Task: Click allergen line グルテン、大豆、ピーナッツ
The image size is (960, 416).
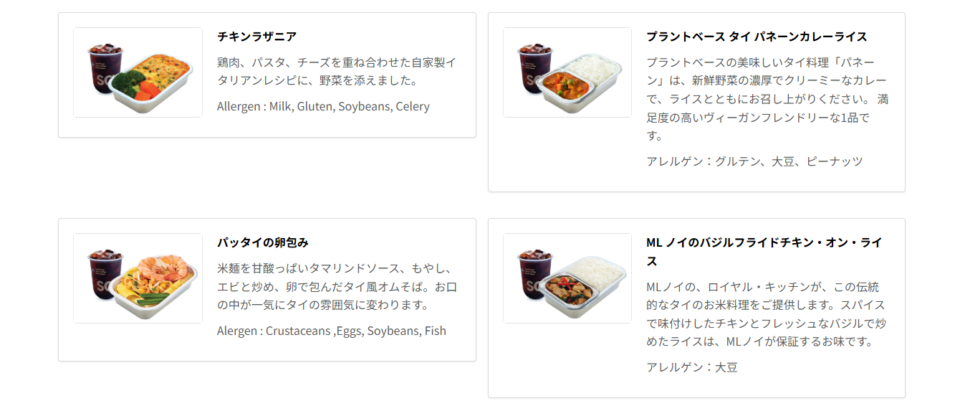Action: (754, 161)
